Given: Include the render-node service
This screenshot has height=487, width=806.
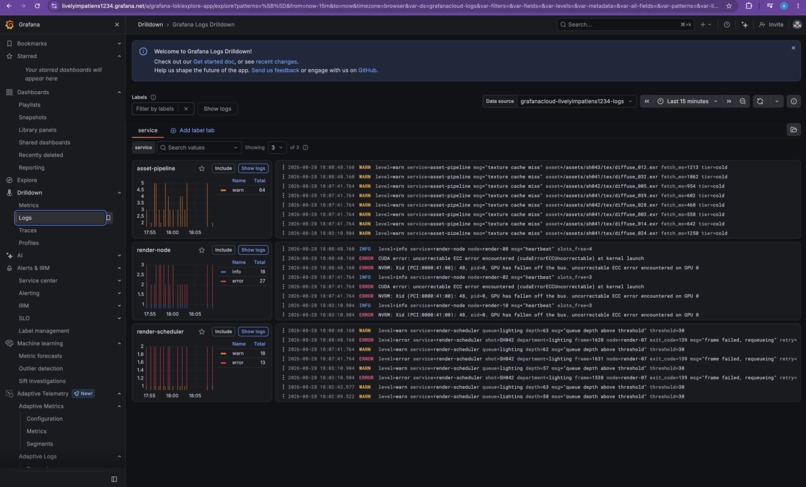Looking at the screenshot, I should click(223, 250).
